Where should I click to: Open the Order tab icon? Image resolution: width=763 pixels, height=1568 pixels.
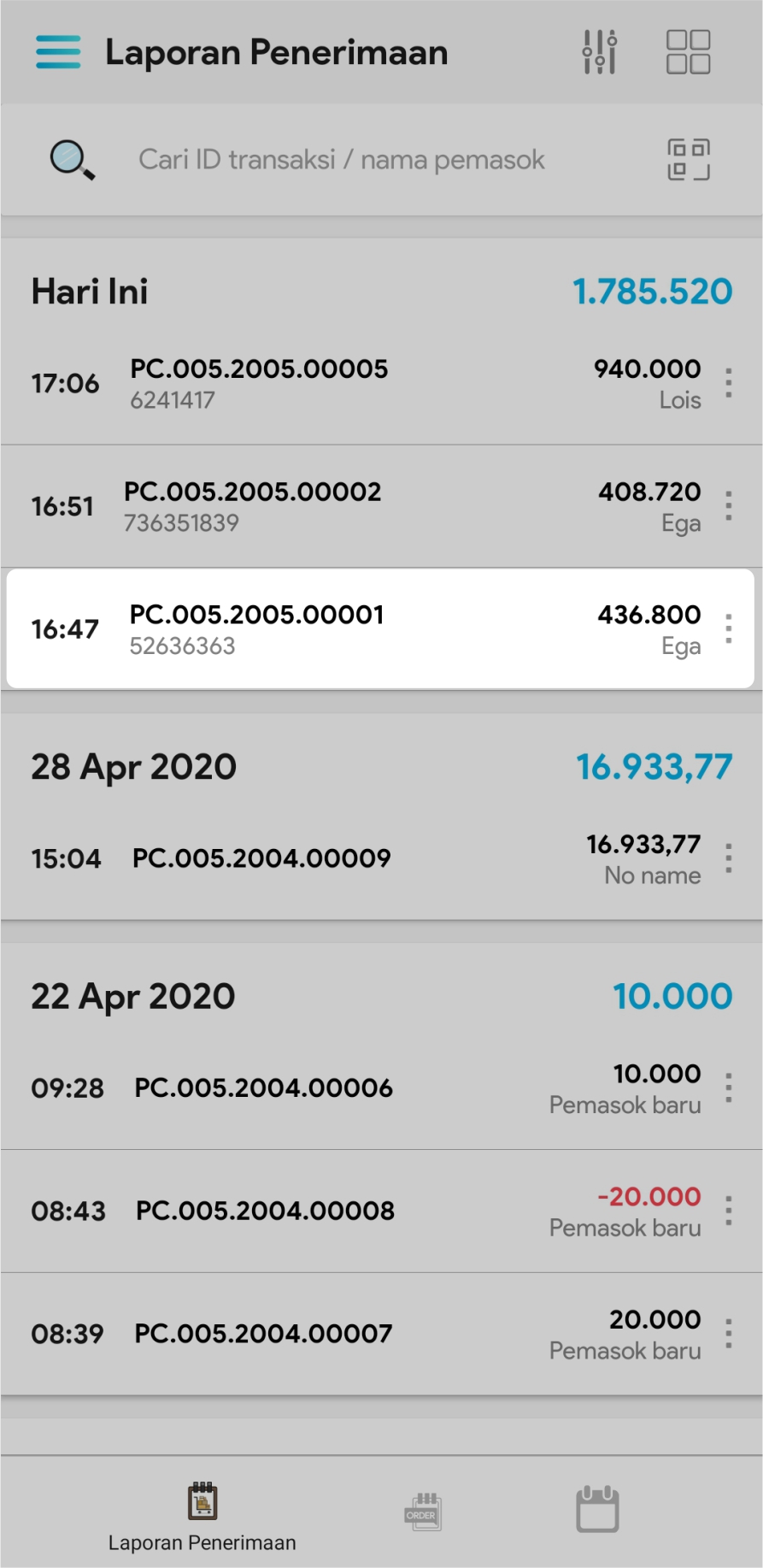tap(422, 1512)
